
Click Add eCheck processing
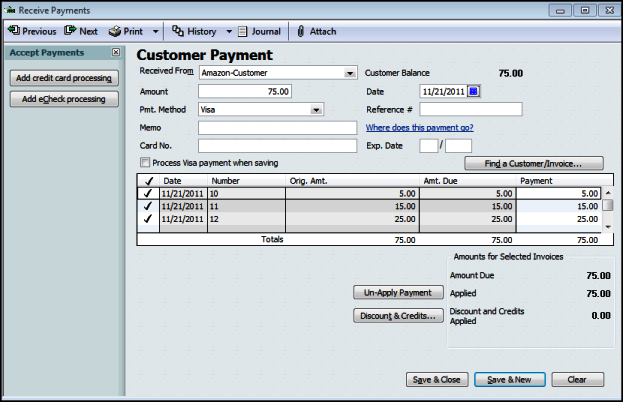63,99
